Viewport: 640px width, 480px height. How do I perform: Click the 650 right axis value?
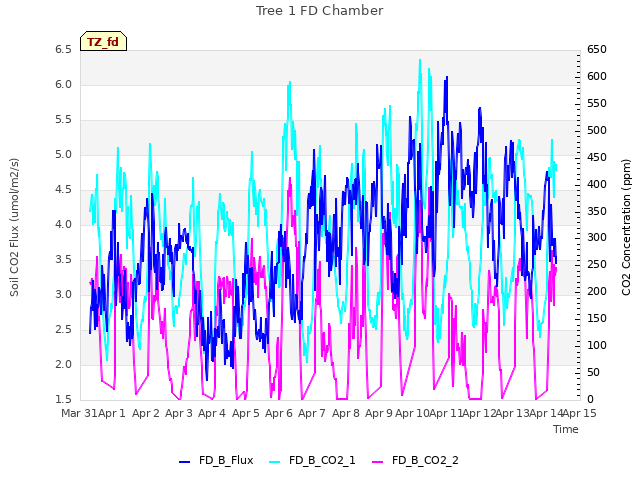pos(597,49)
